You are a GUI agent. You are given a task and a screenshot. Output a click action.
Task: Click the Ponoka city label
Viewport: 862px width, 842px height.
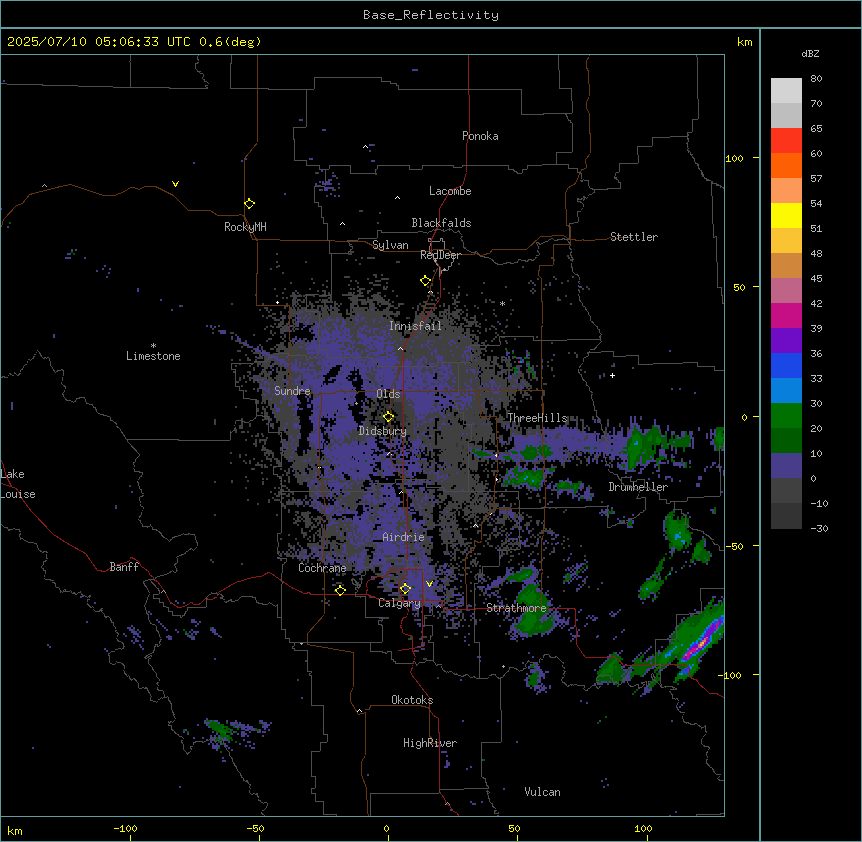480,136
